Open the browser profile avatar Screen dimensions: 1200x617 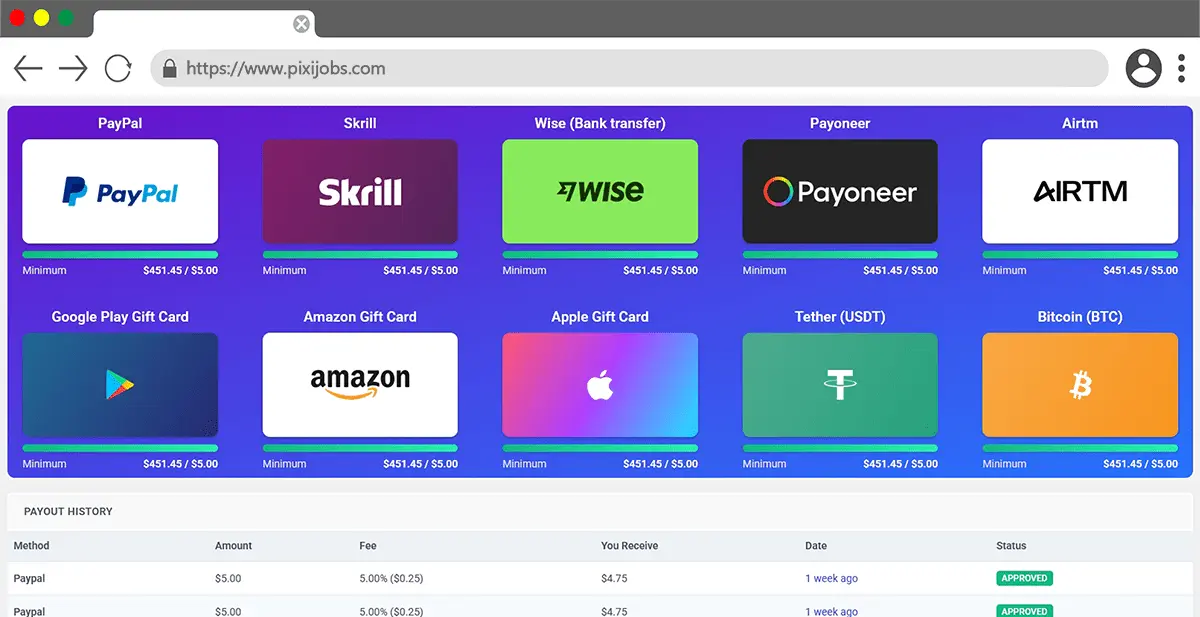(x=1143, y=68)
